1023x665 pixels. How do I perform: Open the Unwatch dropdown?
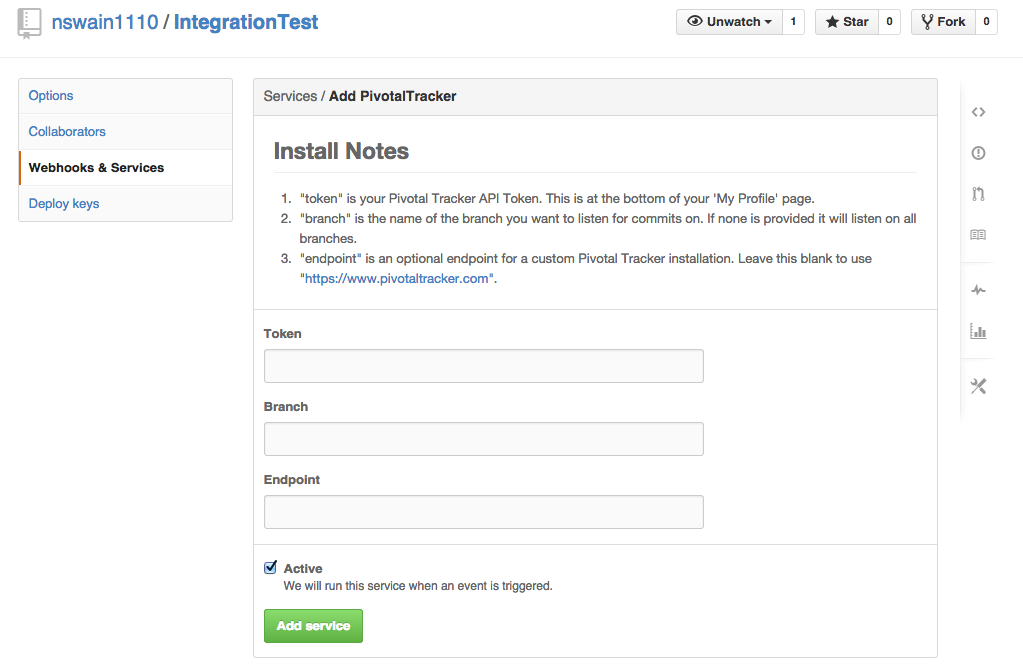point(729,22)
